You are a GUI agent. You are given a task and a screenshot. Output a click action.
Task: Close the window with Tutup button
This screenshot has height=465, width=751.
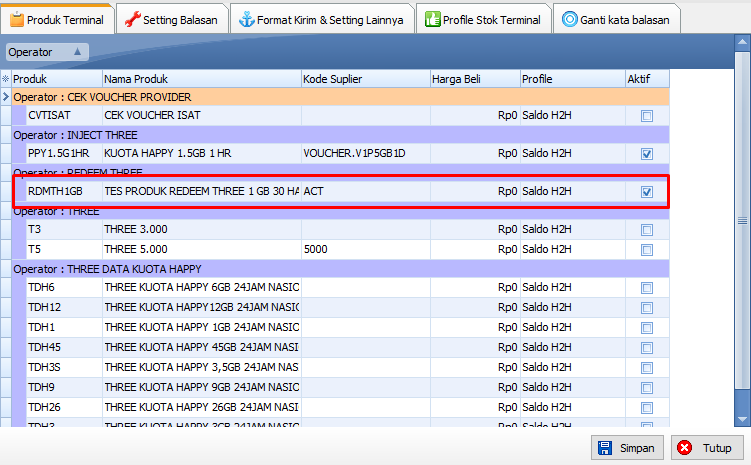click(707, 448)
